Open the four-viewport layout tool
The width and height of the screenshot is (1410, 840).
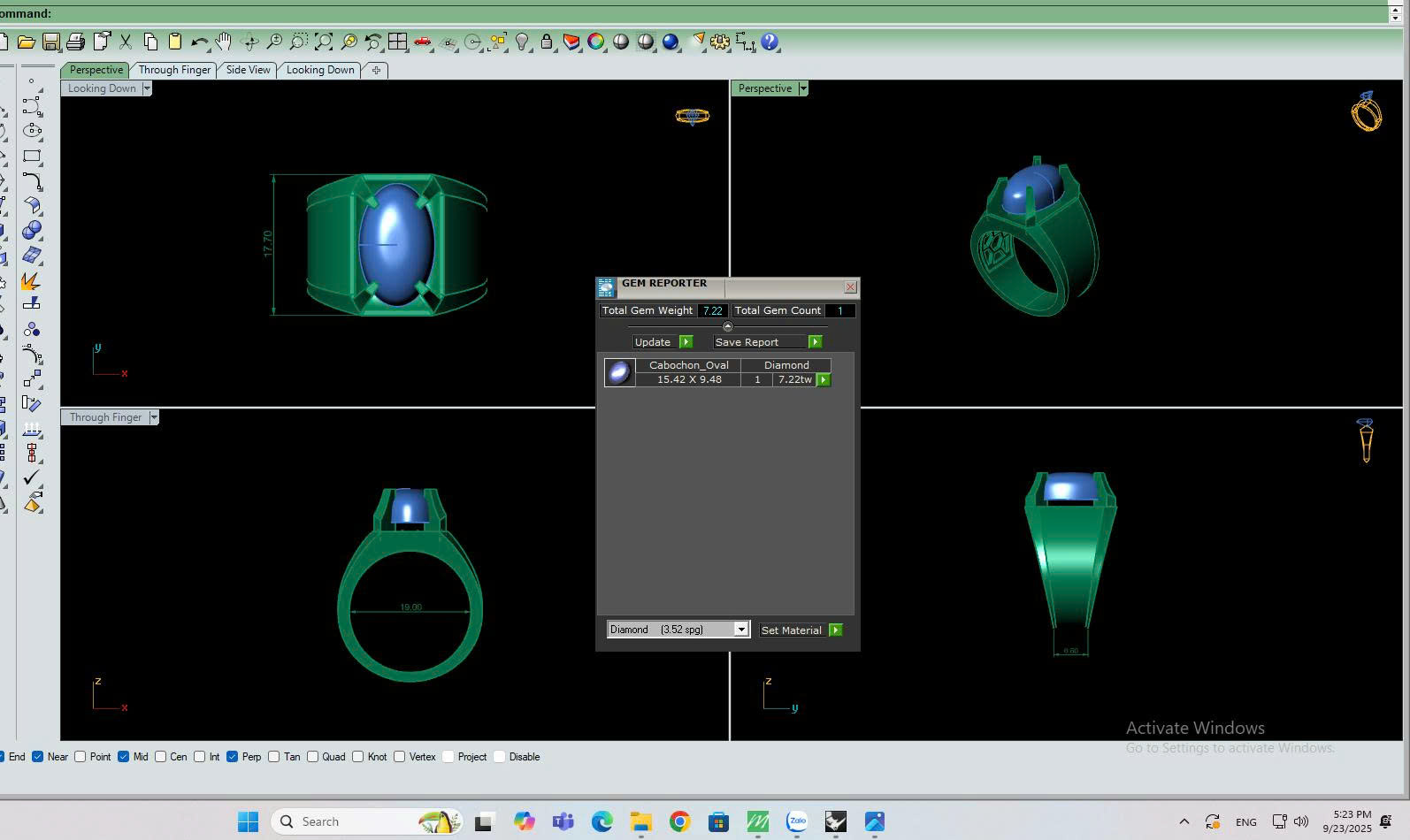pos(398,42)
